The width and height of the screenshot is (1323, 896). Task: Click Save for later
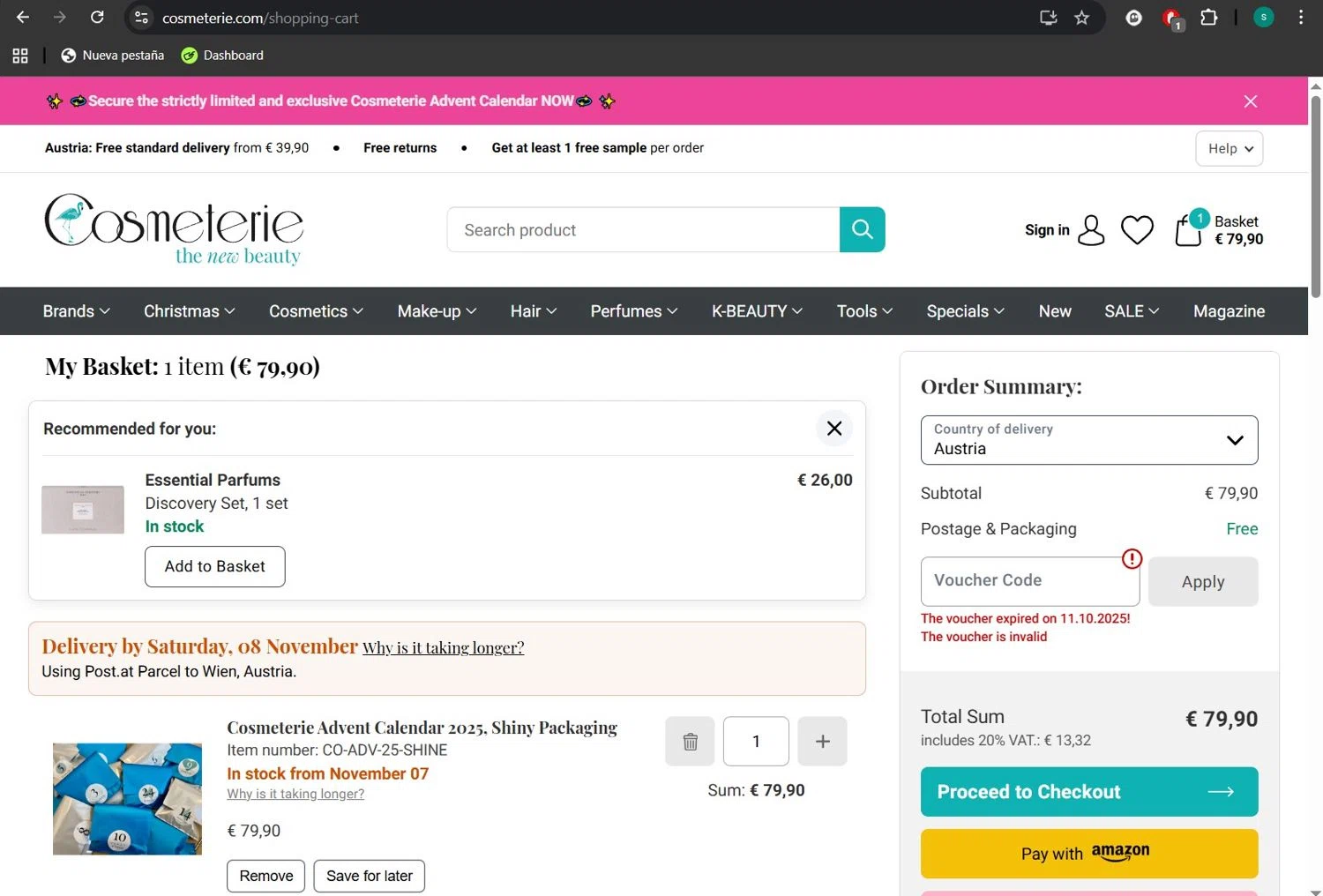[x=370, y=876]
